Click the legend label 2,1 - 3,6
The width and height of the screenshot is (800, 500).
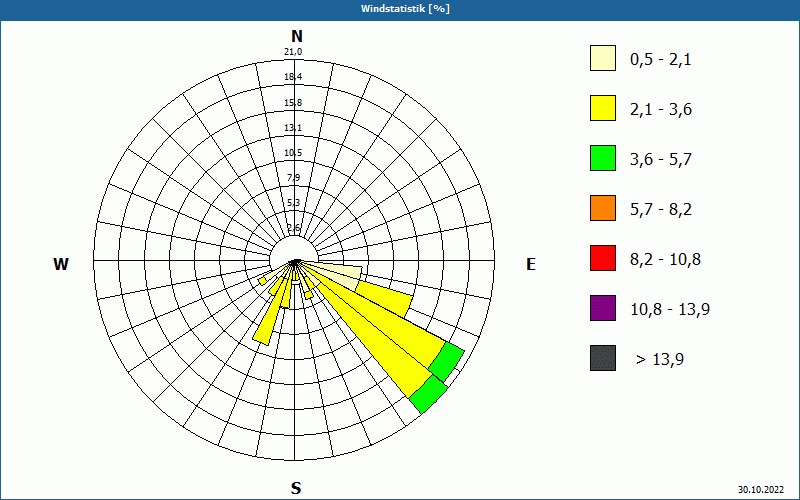click(661, 110)
